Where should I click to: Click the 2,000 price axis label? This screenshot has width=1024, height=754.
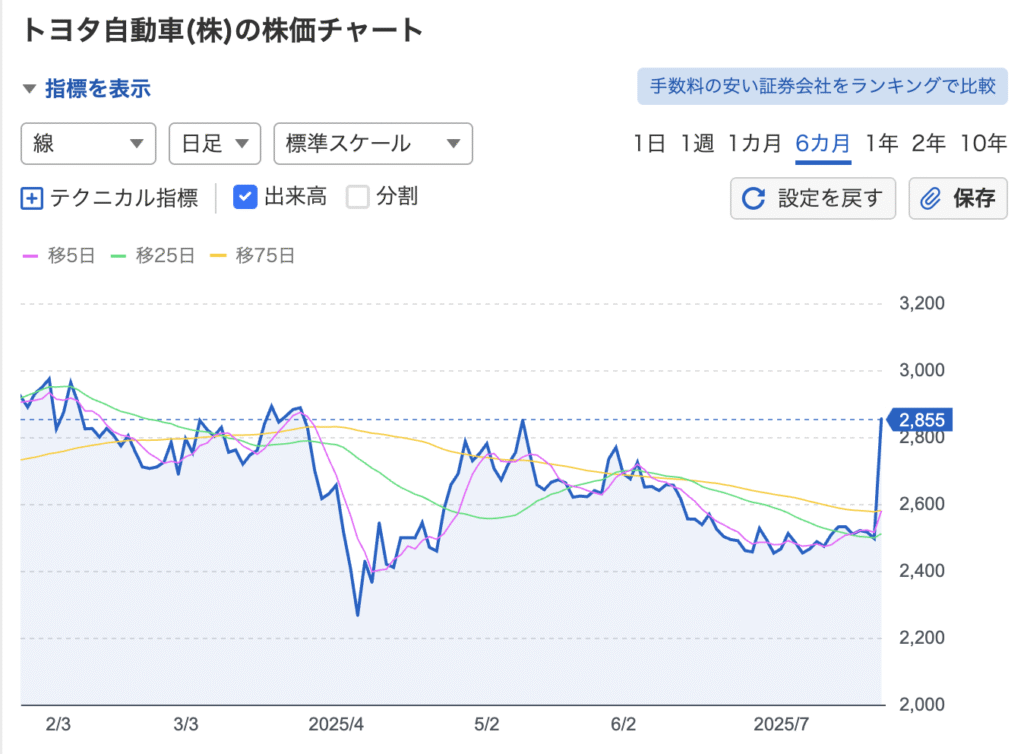pos(921,704)
